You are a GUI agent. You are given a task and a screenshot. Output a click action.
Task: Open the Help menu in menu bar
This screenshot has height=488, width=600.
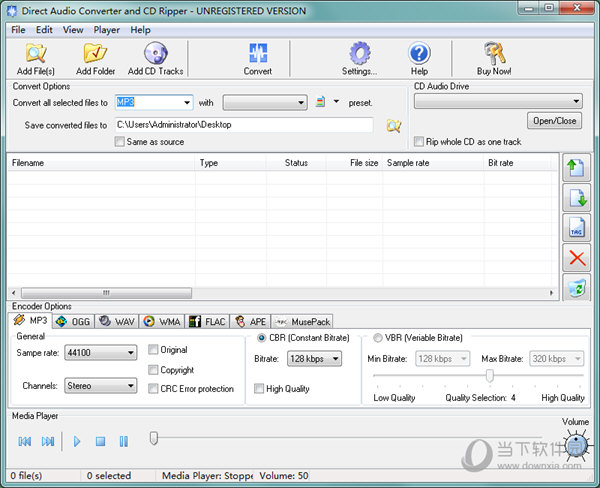[x=140, y=30]
